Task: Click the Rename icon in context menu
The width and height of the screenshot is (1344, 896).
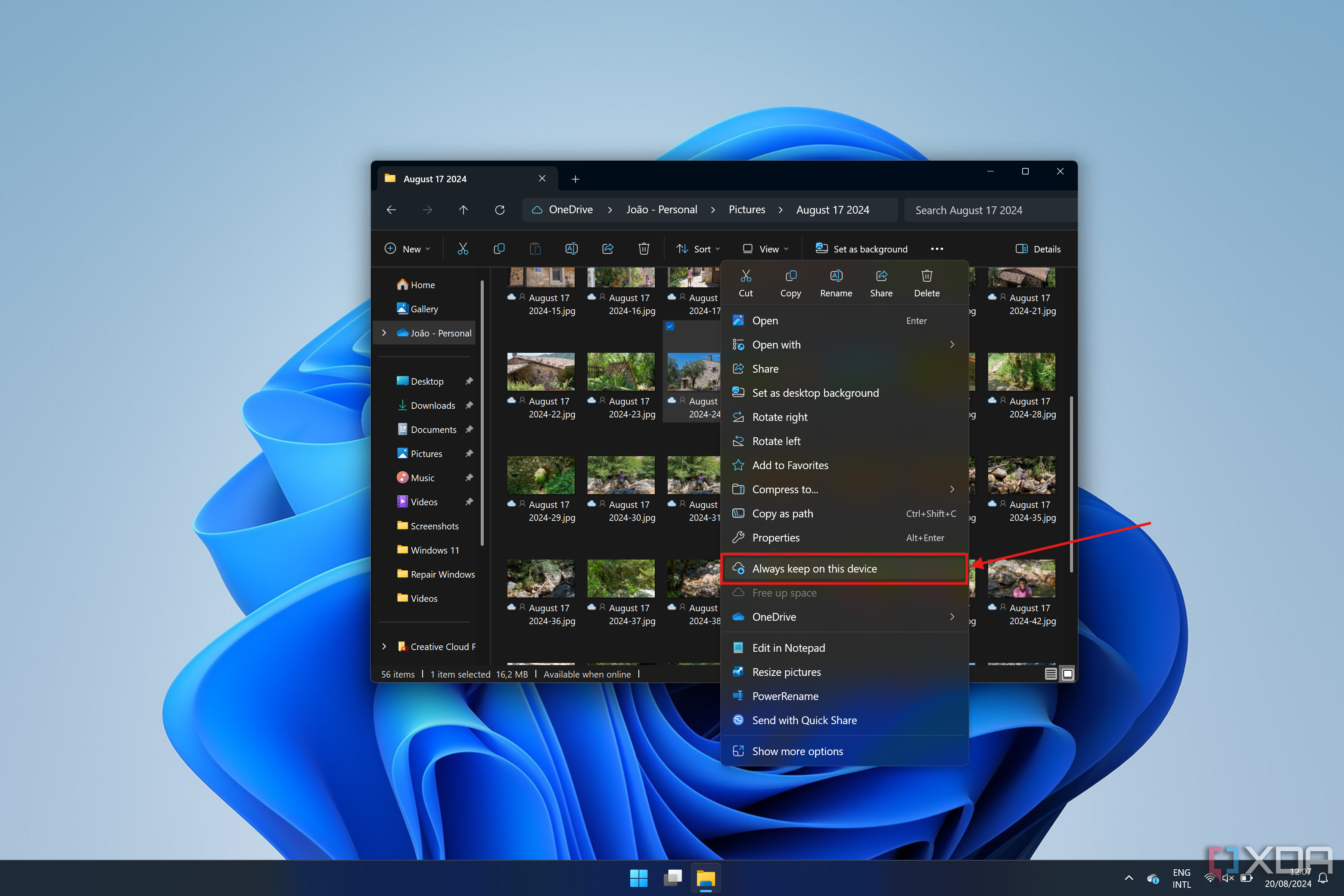Action: tap(836, 281)
